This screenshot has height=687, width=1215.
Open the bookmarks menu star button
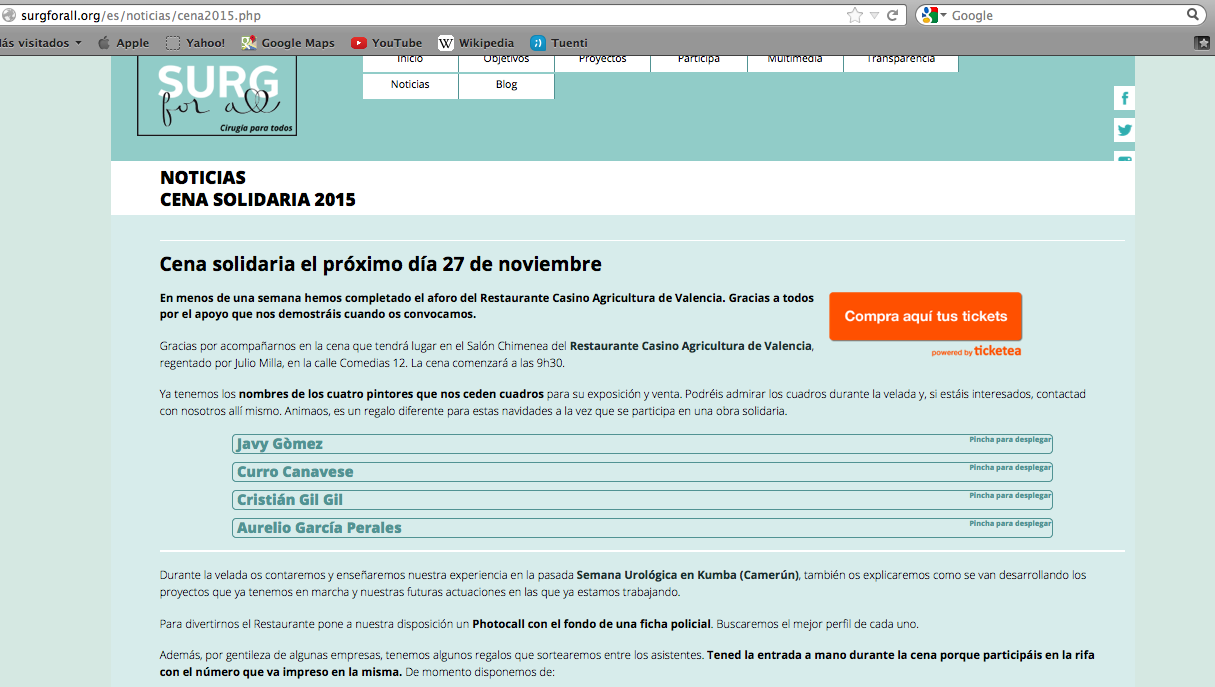pos(1203,43)
